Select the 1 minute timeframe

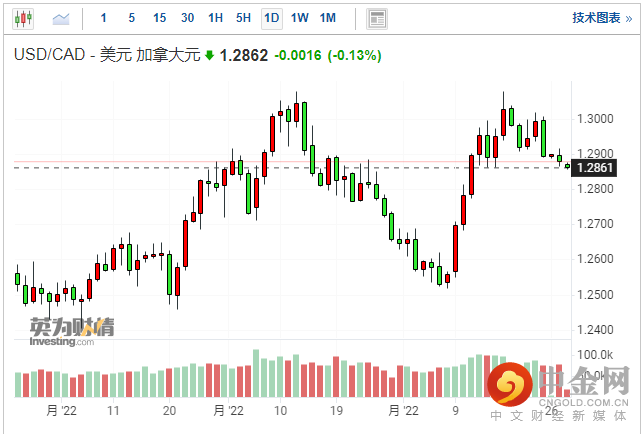[x=106, y=18]
